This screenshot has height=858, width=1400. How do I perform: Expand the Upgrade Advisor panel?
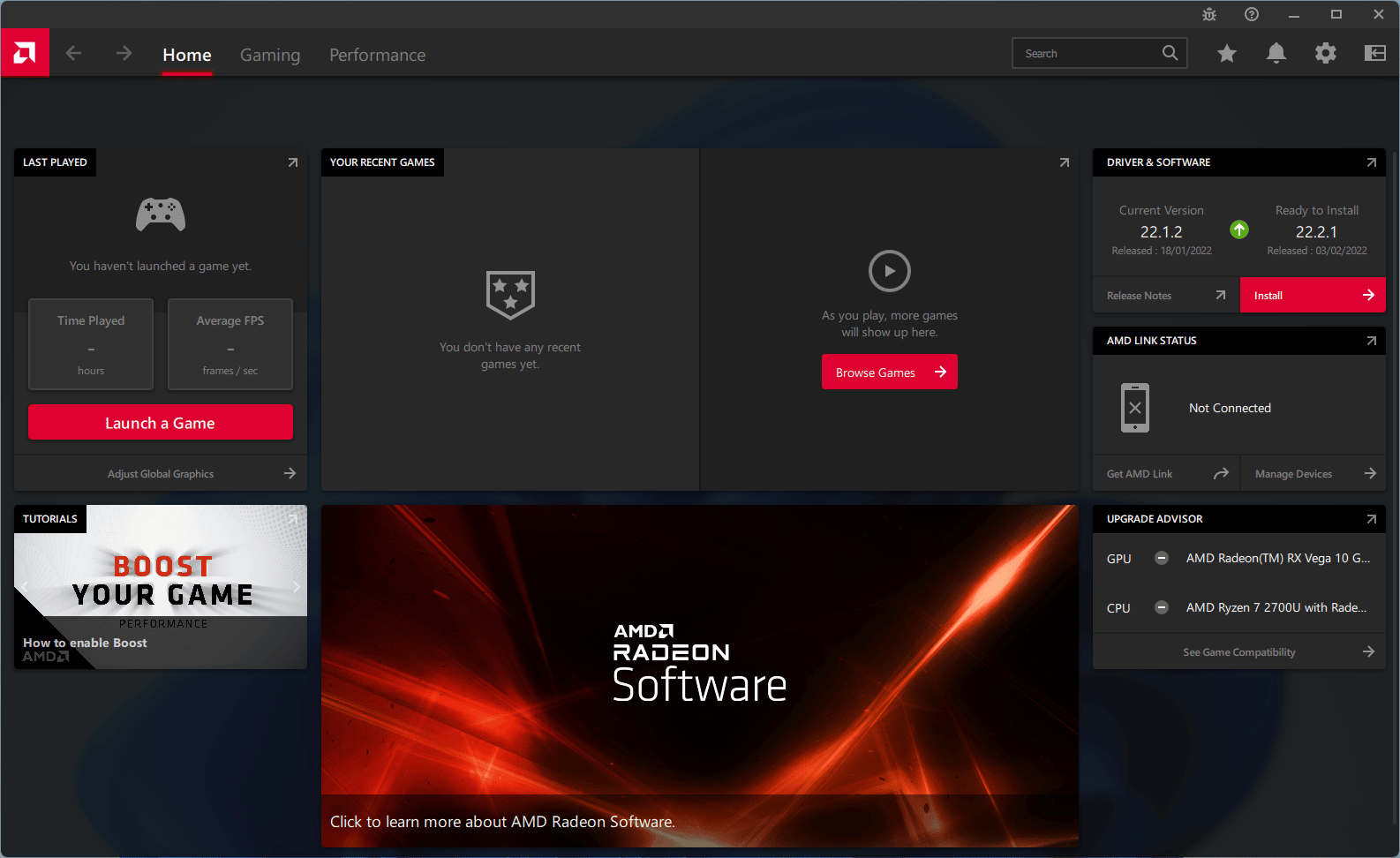[1372, 519]
